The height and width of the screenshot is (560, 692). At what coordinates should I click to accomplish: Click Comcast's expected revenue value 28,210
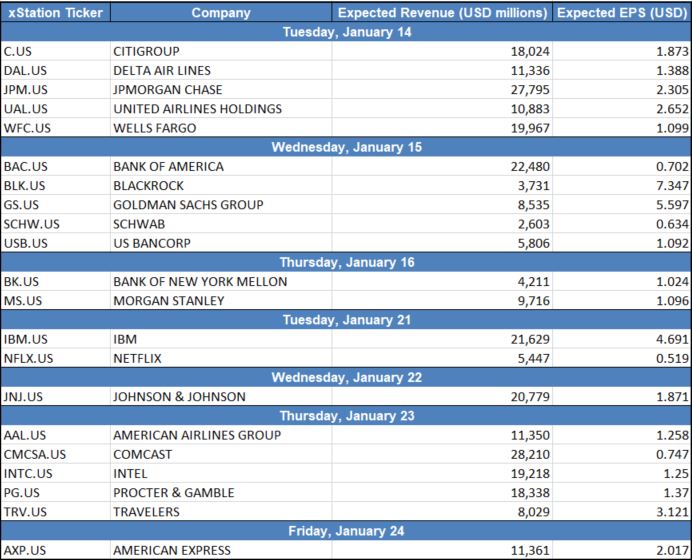point(523,455)
